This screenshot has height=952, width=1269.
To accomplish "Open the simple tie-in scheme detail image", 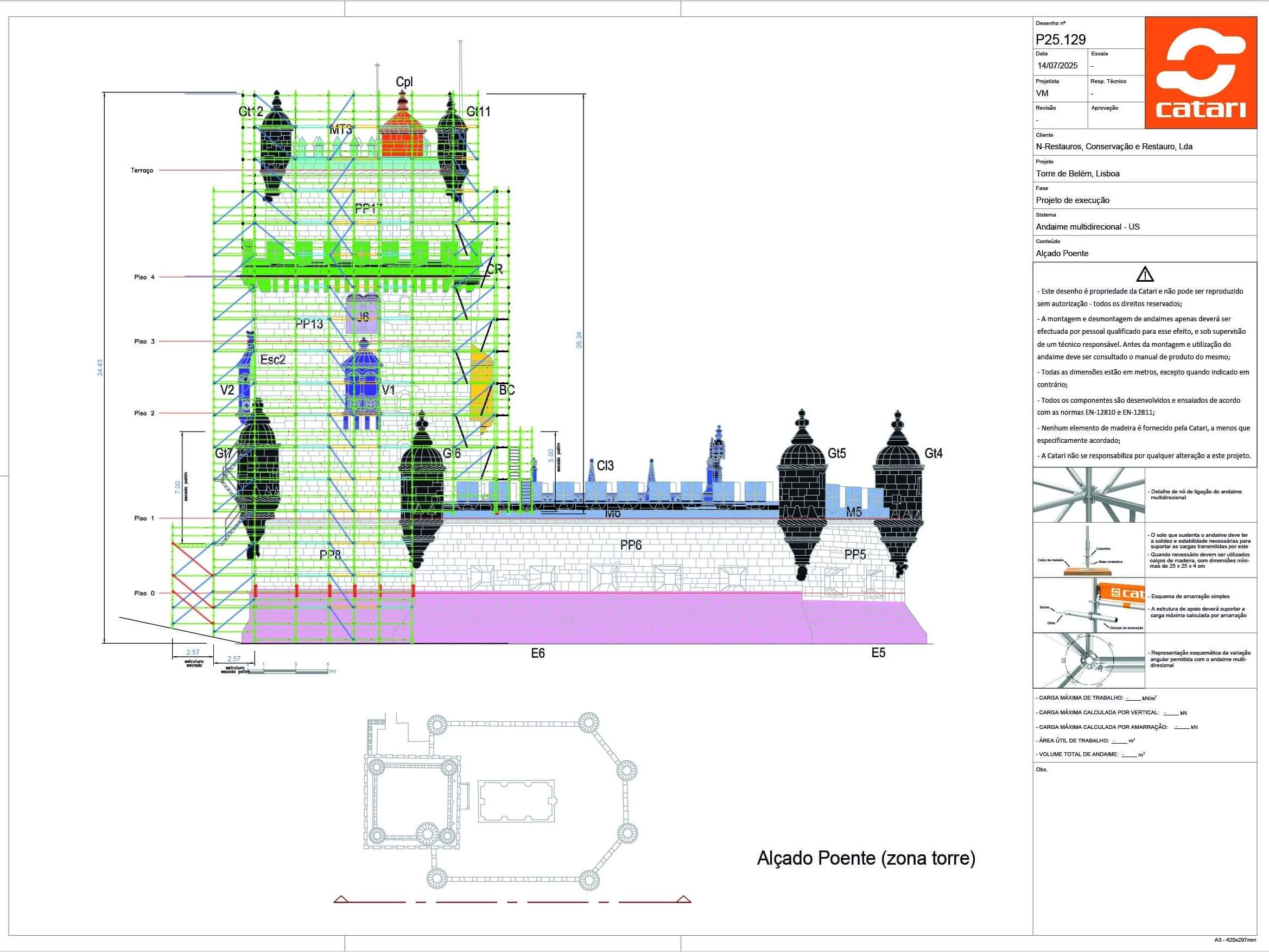I will point(1089,605).
